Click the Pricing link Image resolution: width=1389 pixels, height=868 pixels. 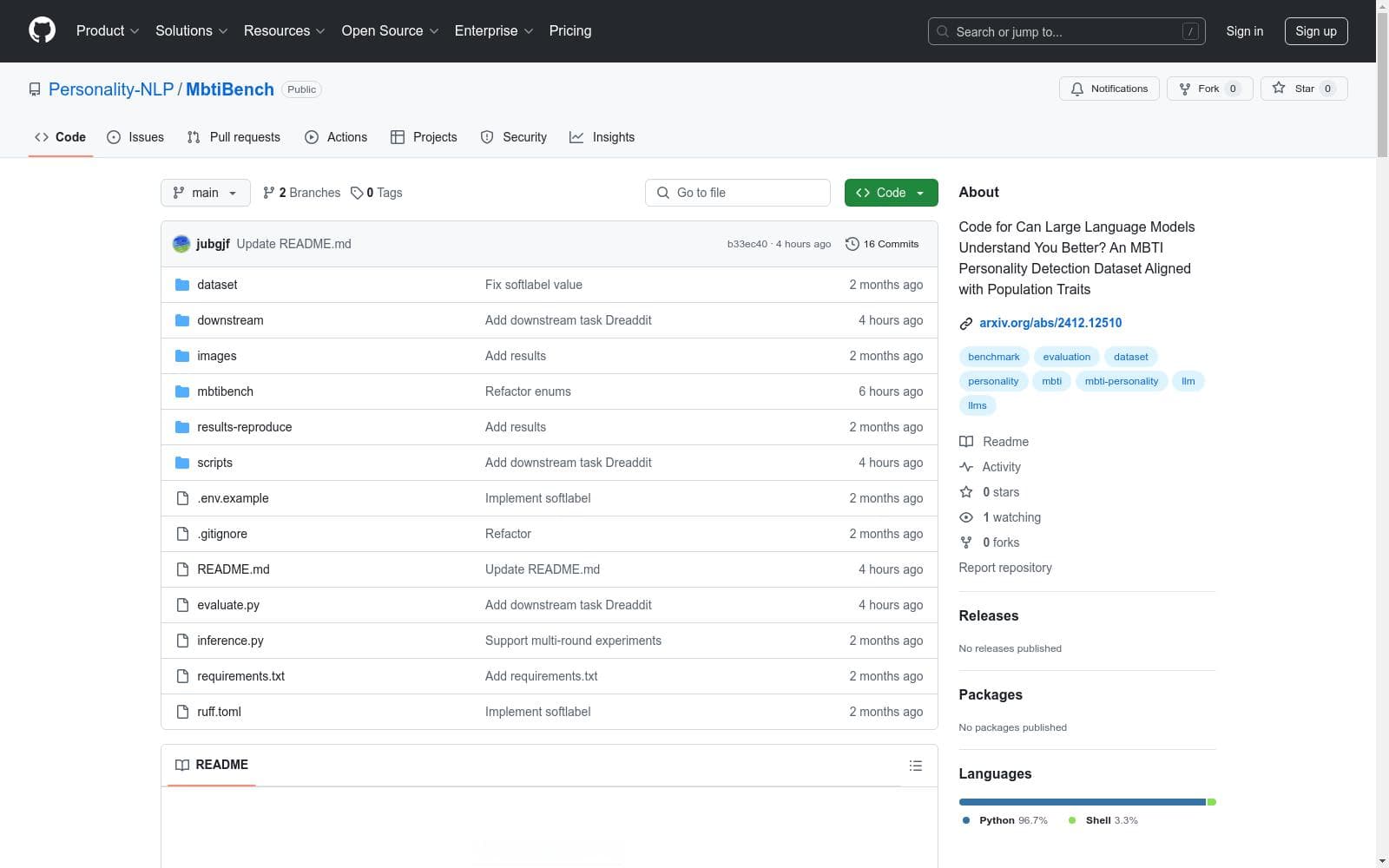(x=570, y=30)
